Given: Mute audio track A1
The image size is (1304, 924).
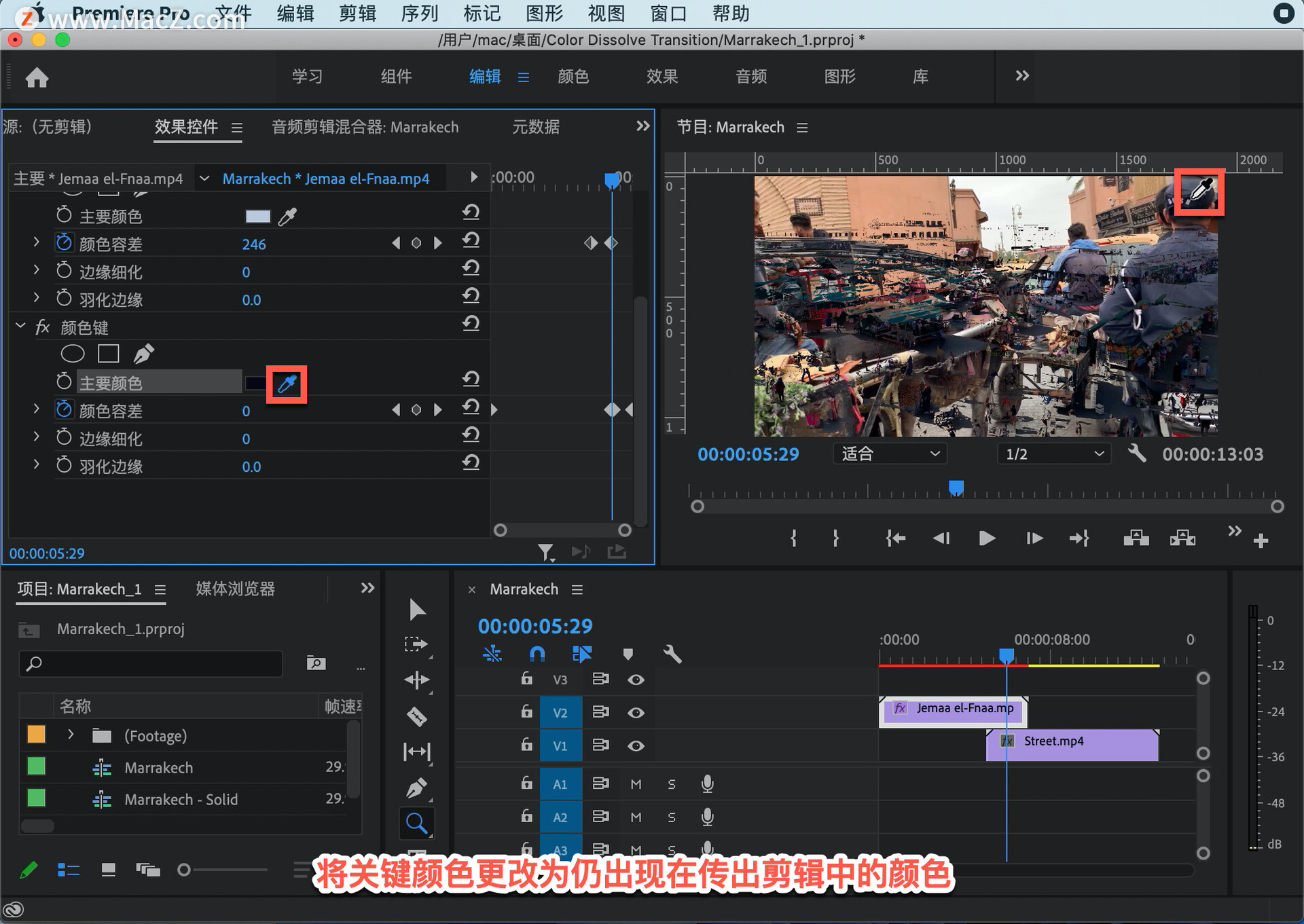Looking at the screenshot, I should [636, 784].
